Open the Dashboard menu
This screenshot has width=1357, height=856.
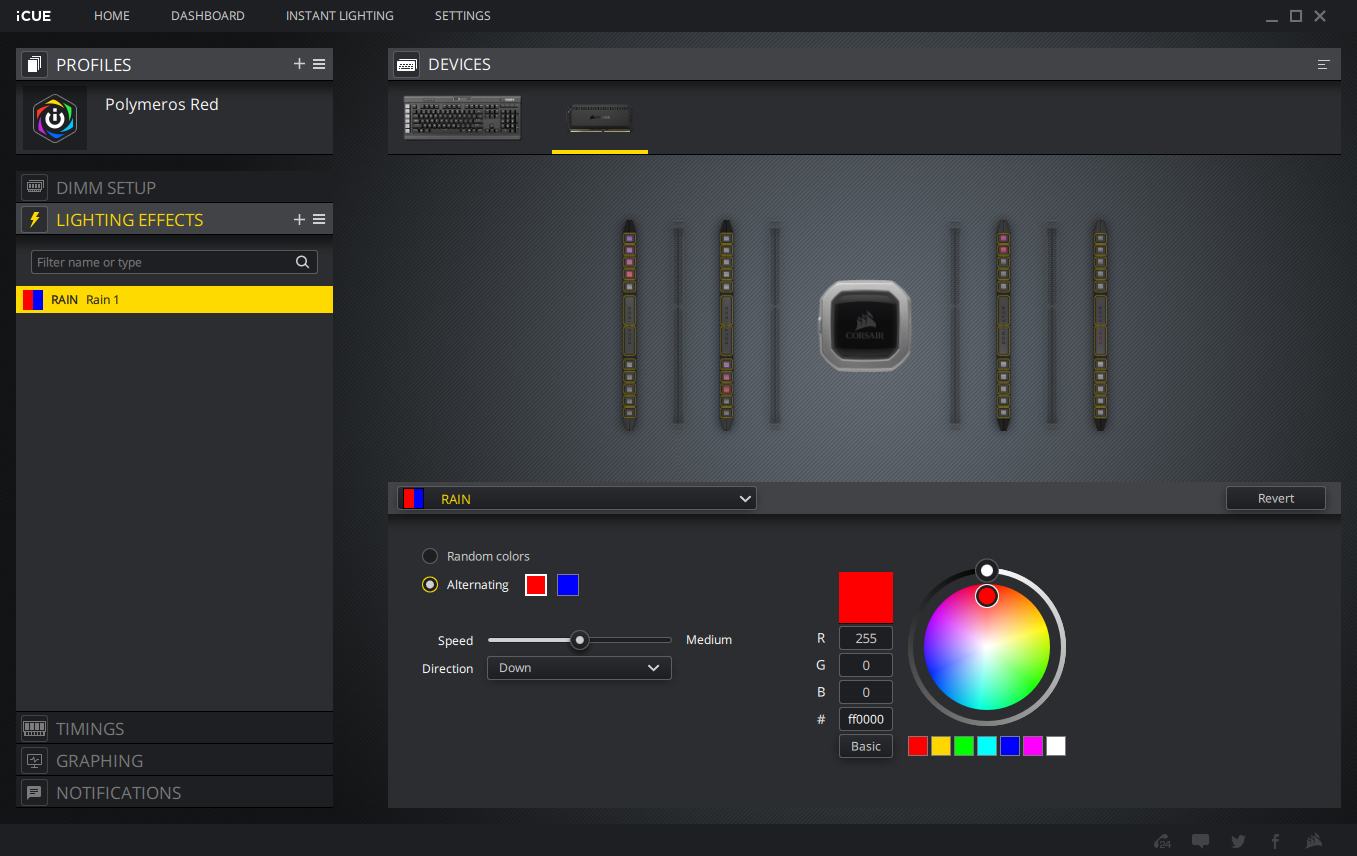[x=208, y=16]
